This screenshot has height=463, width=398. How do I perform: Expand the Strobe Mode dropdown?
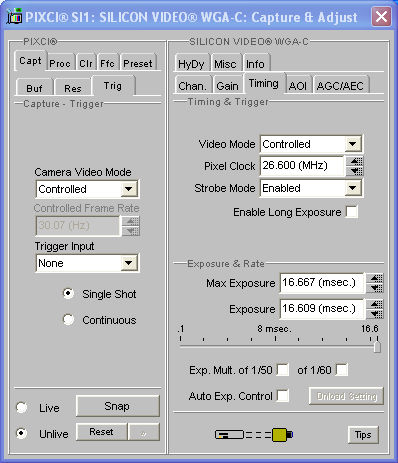(353, 188)
